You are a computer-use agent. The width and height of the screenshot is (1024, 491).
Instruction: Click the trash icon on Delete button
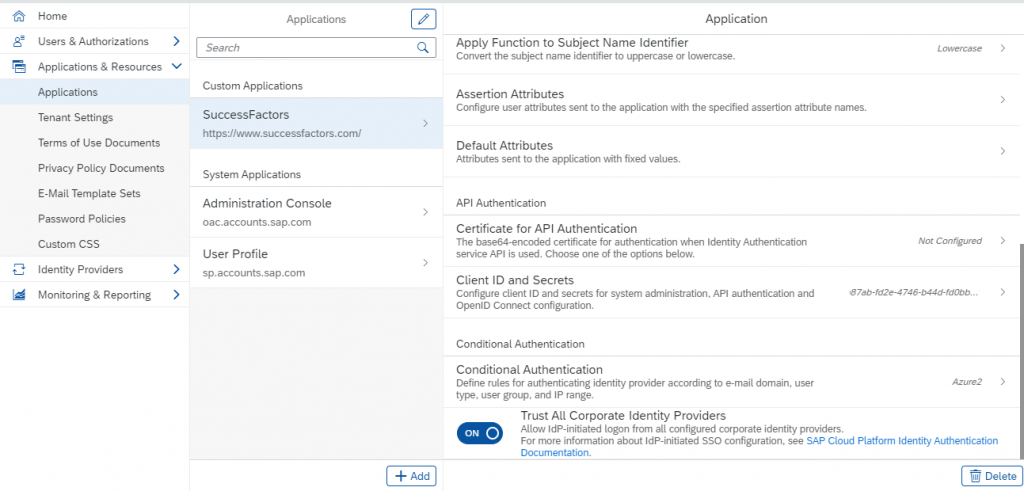(x=975, y=476)
